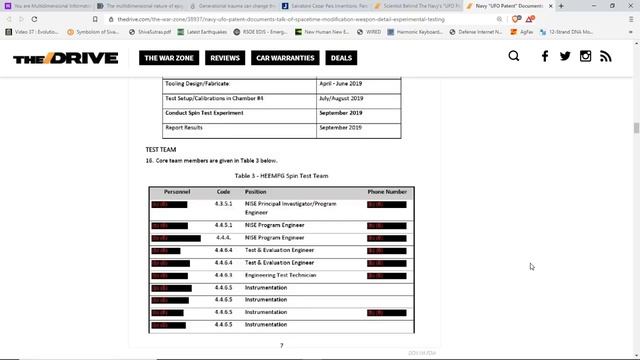Open The Drive RSS feed icon

click(606, 56)
